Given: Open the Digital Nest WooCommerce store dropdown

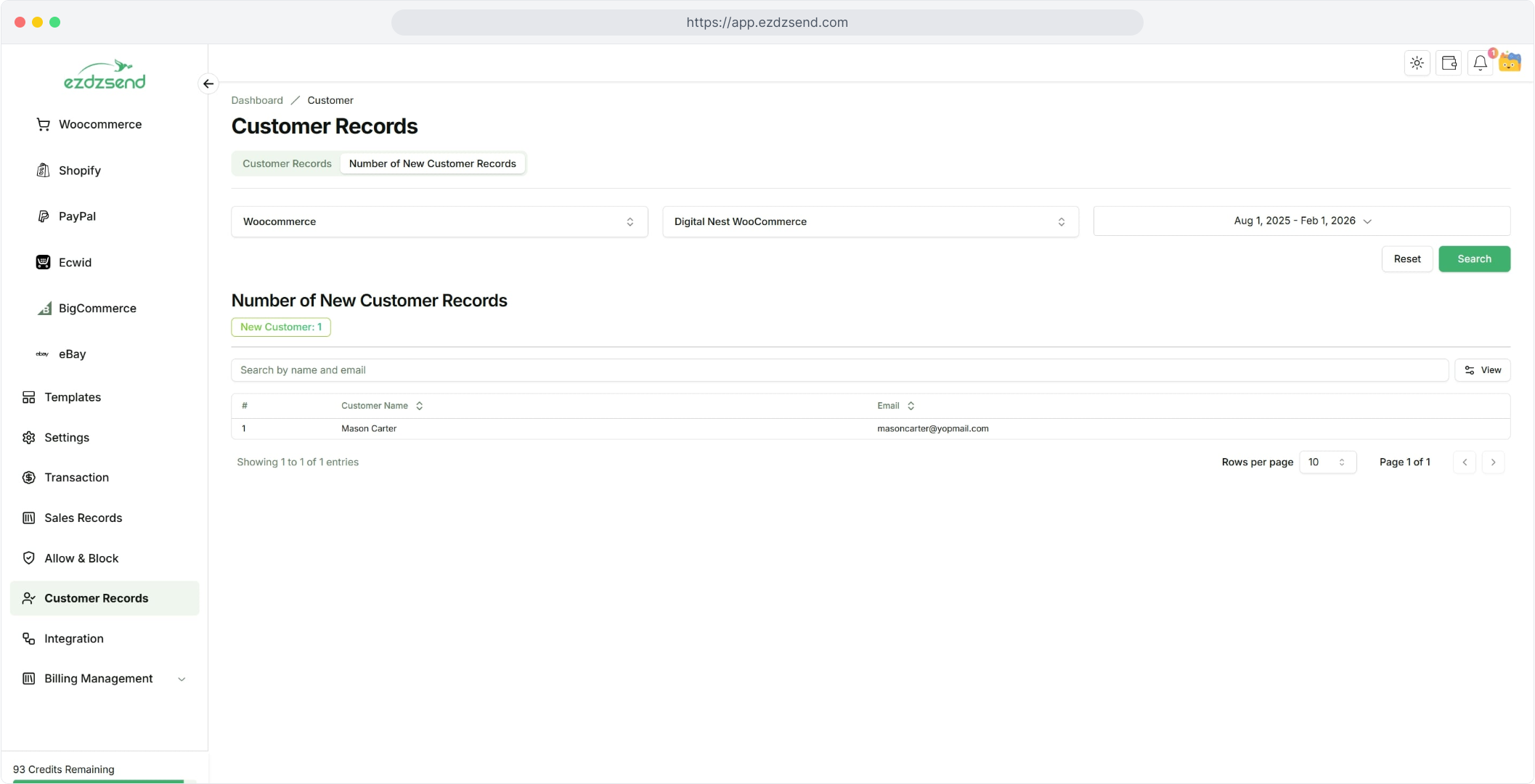Looking at the screenshot, I should (x=870, y=221).
